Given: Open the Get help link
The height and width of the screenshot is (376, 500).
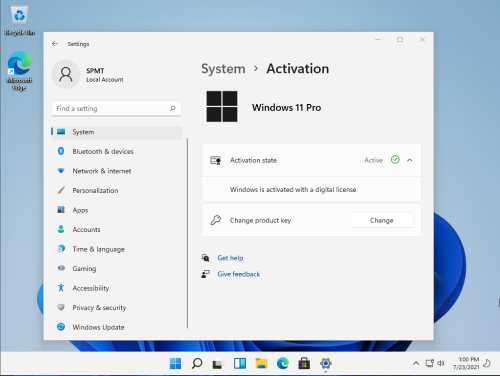Looking at the screenshot, I should pyautogui.click(x=230, y=258).
